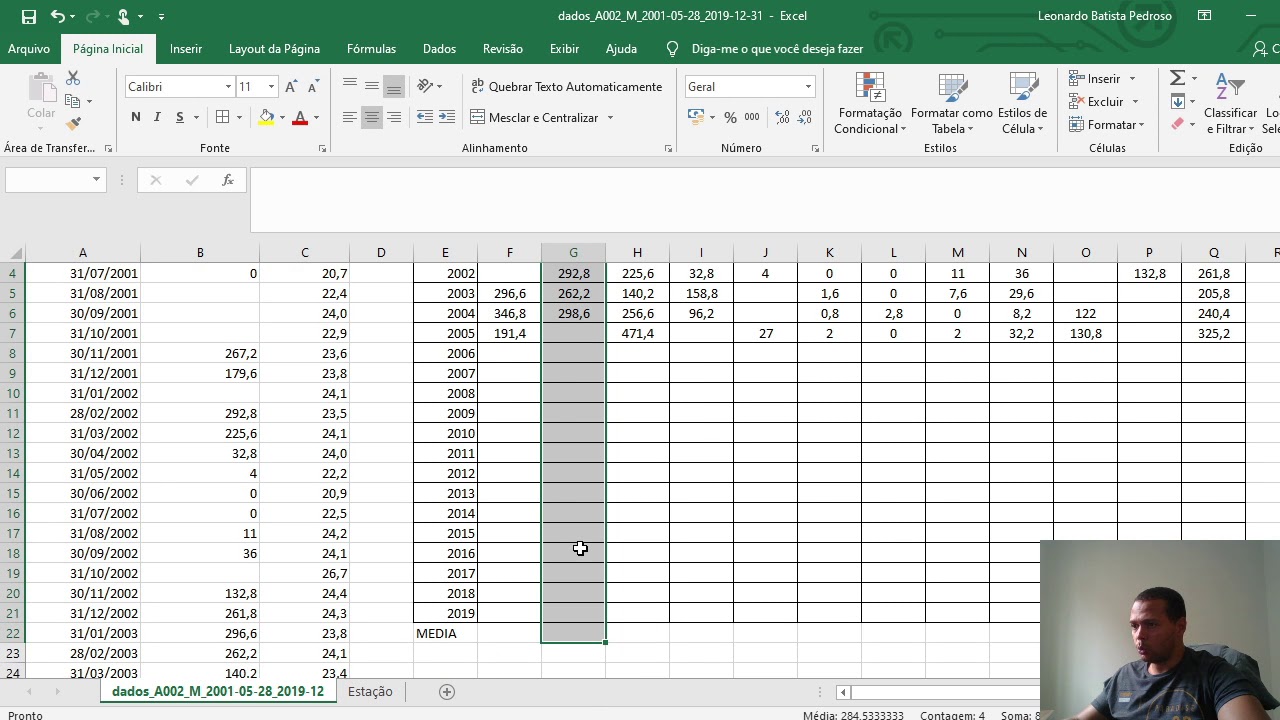This screenshot has width=1280, height=720.
Task: Click the accounting currency format icon
Action: 696,117
